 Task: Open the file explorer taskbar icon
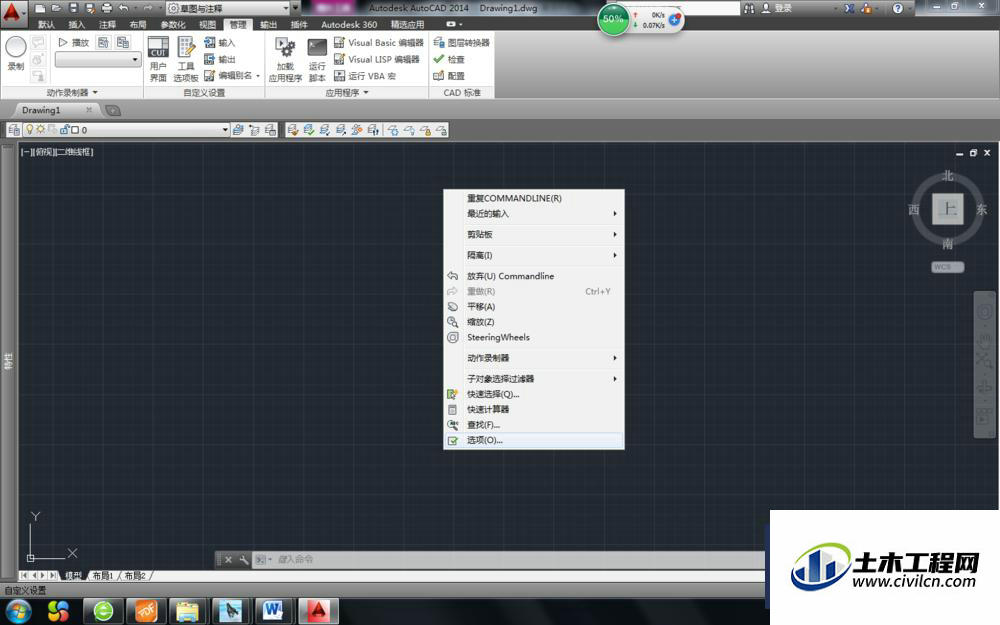click(188, 611)
